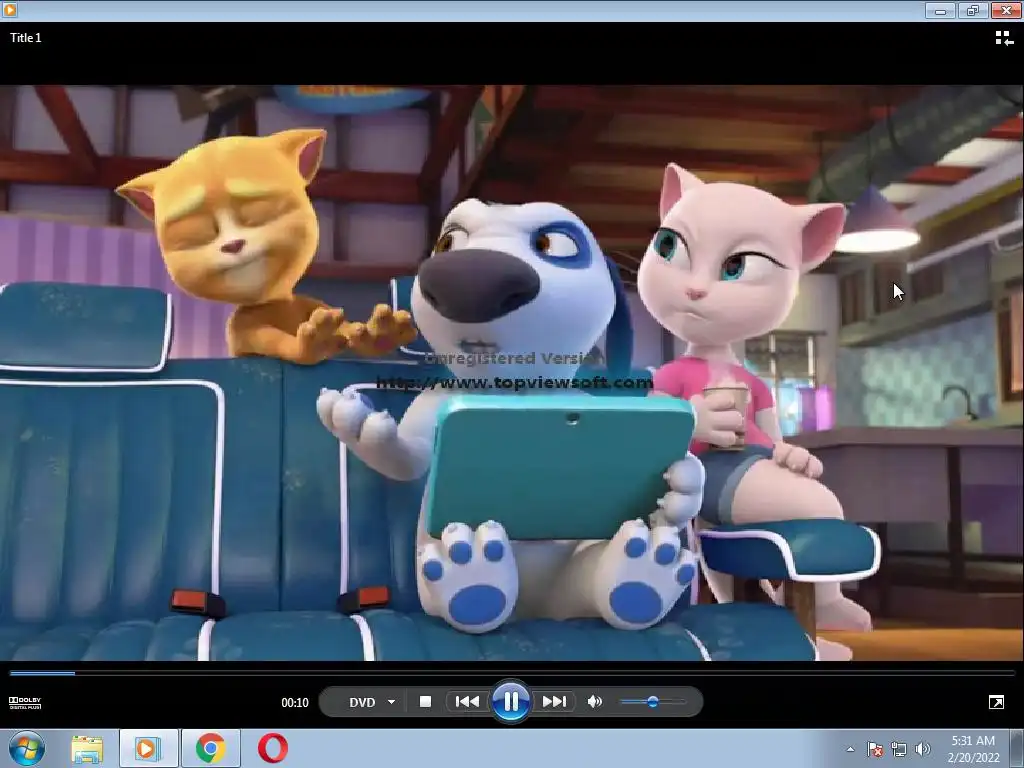Open the Windows Start menu
This screenshot has width=1024, height=768.
[27, 748]
